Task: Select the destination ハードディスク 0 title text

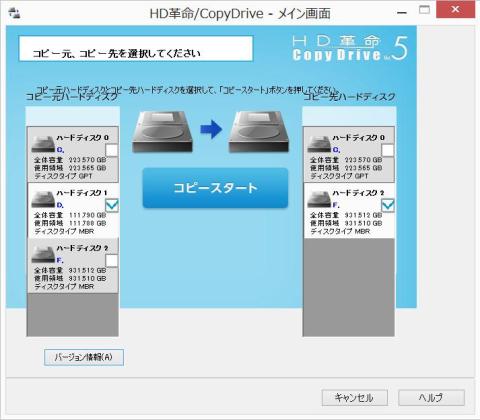Action: (358, 137)
